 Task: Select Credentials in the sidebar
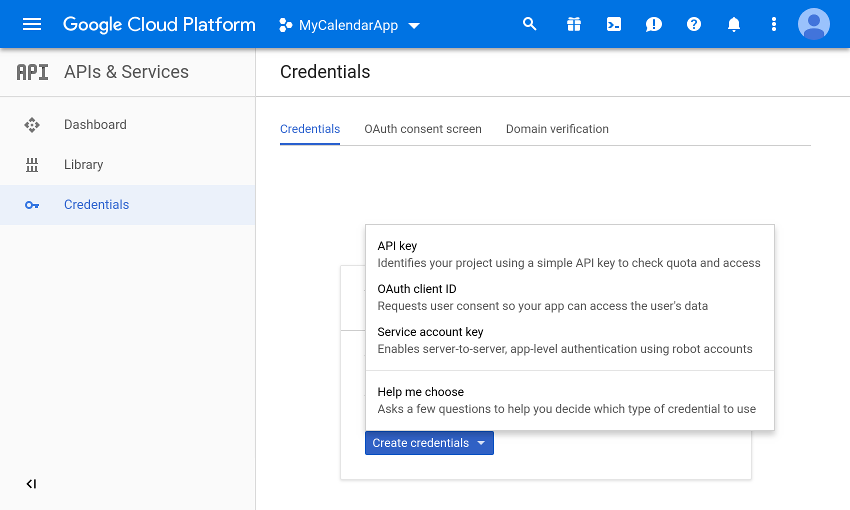[127, 205]
